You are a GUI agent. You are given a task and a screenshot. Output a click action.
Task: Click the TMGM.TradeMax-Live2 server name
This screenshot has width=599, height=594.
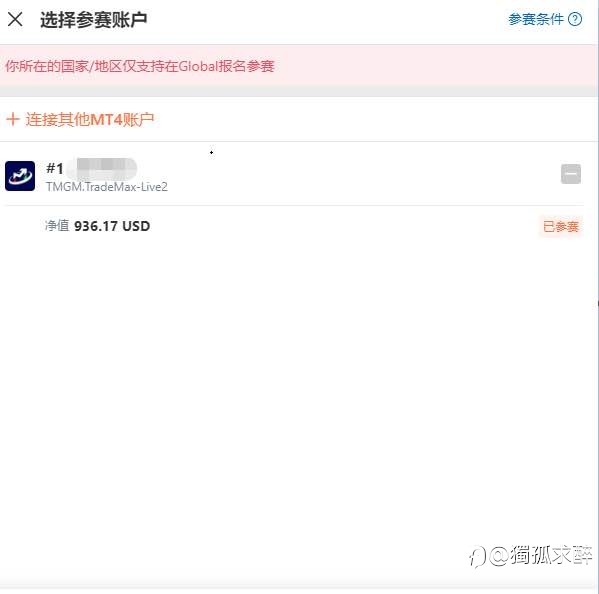click(107, 187)
